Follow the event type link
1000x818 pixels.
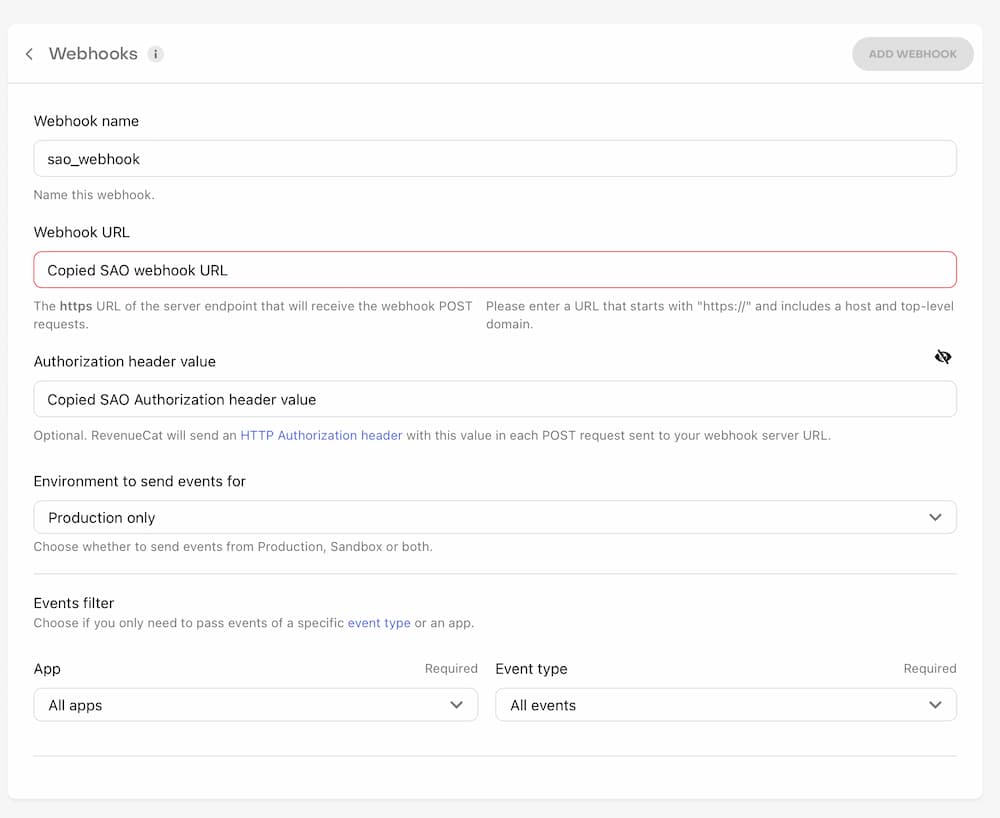379,623
